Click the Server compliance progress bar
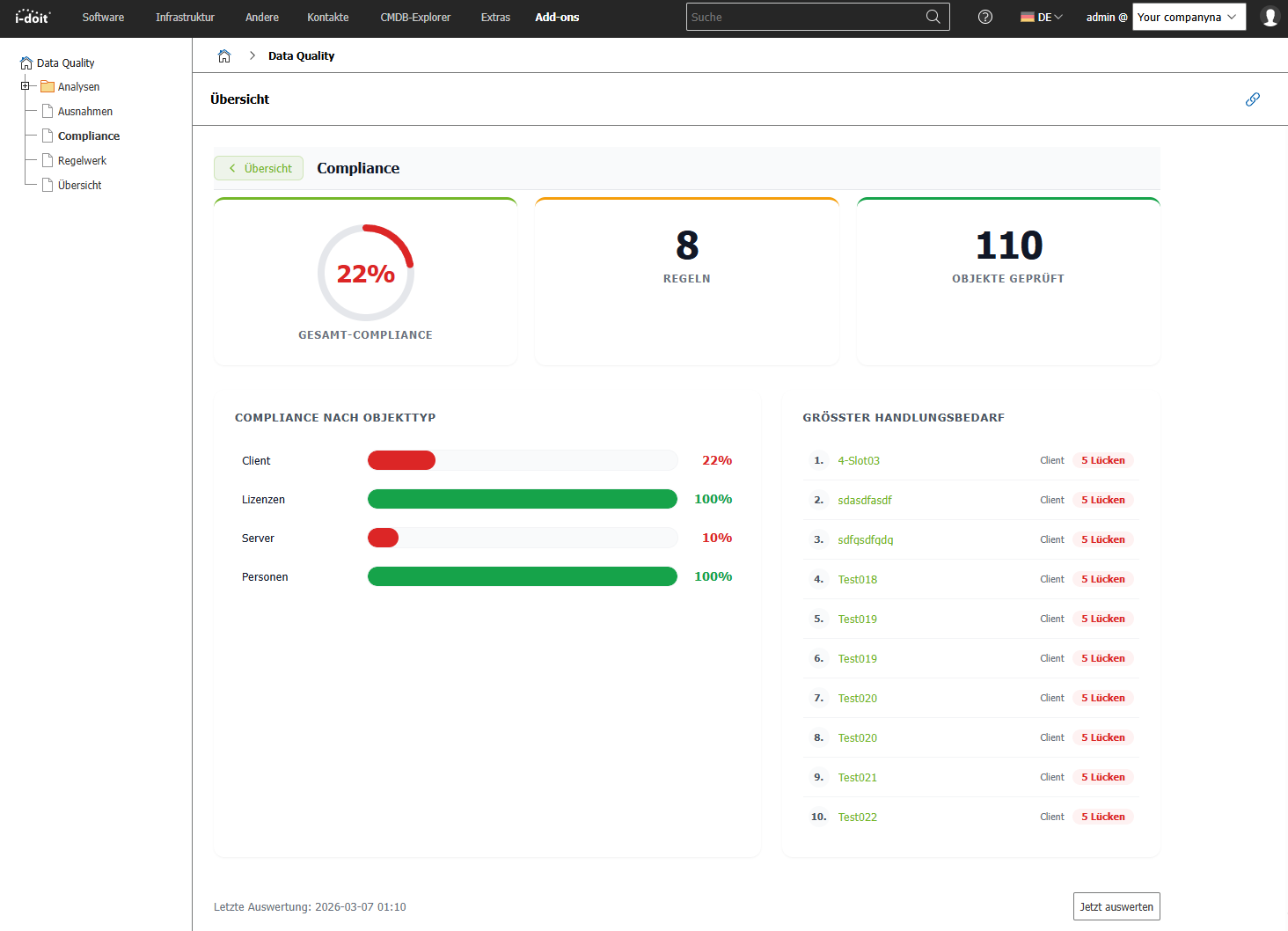Screen dimensions: 1288x931 pyautogui.click(x=522, y=537)
